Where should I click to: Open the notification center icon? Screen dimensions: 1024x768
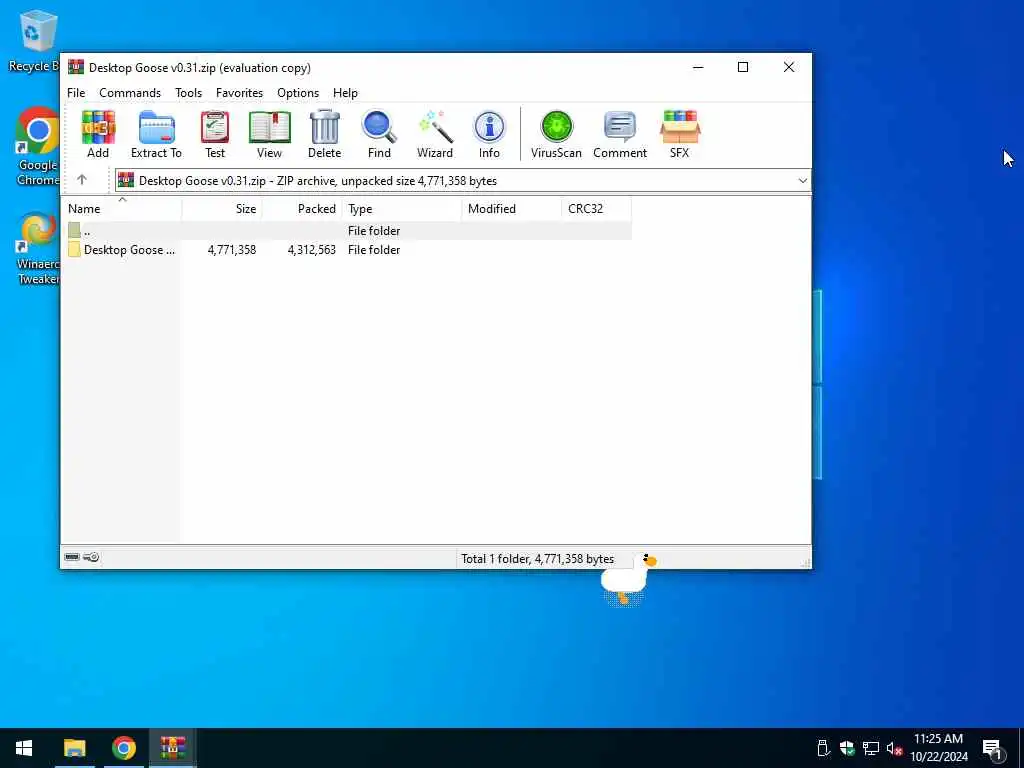click(x=992, y=749)
